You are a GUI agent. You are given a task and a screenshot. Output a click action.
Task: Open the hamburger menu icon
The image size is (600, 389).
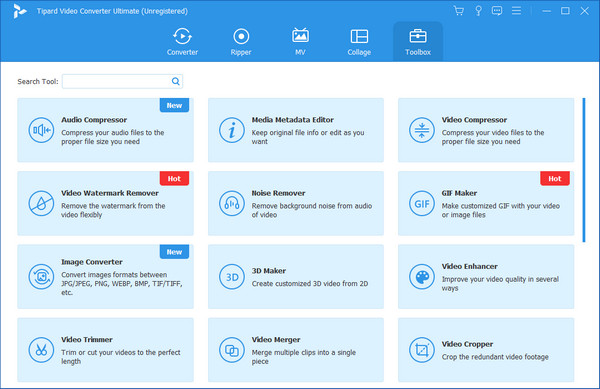[x=516, y=11]
